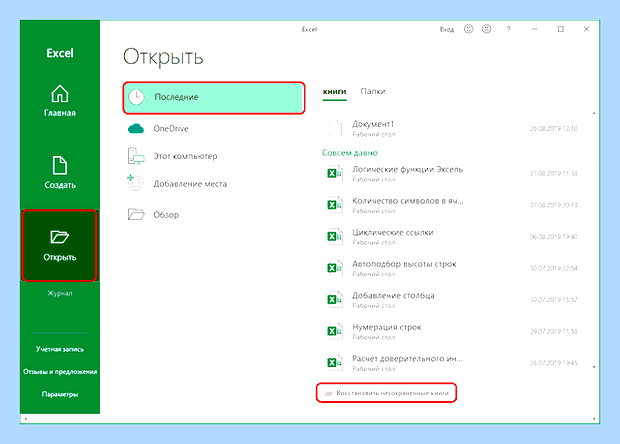This screenshot has width=620, height=444.
Task: Open Добавление столбца workbook name
Action: 393,296
